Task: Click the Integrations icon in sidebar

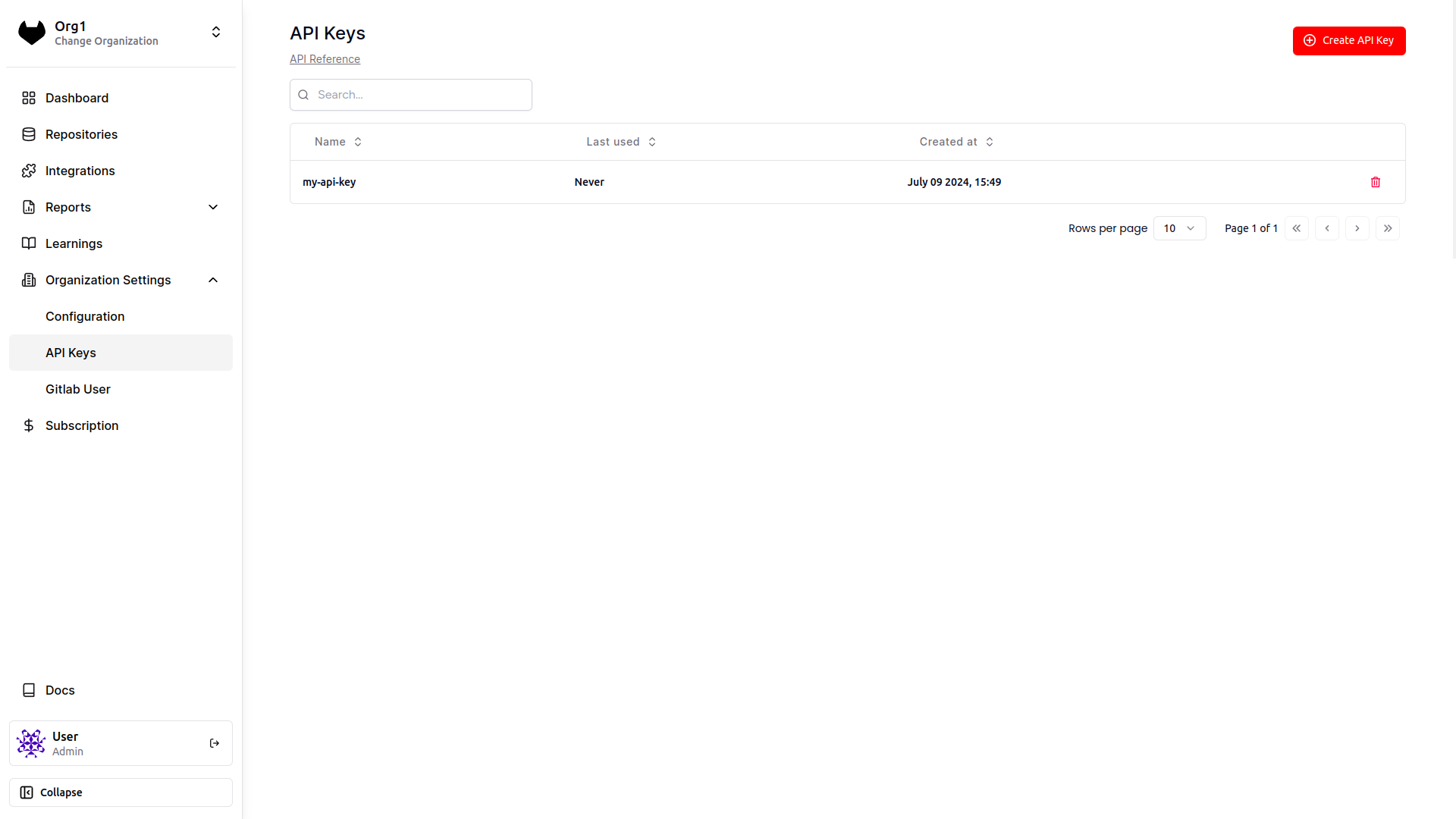Action: [27, 170]
